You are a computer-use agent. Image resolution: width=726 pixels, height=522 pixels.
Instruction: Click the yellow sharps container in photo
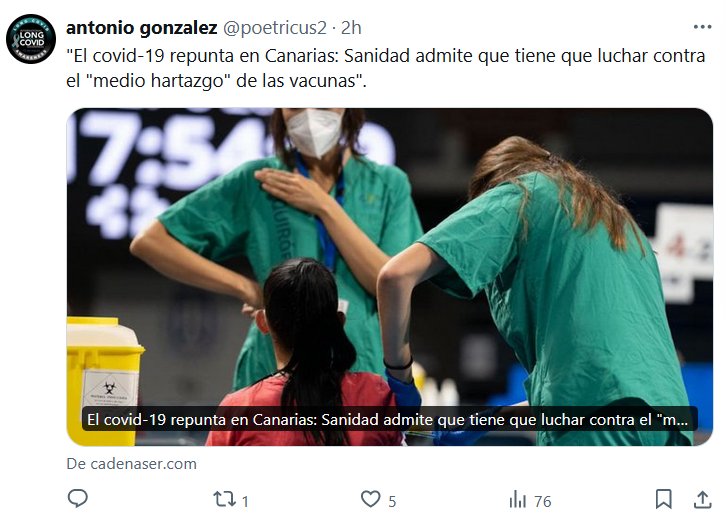tap(105, 381)
